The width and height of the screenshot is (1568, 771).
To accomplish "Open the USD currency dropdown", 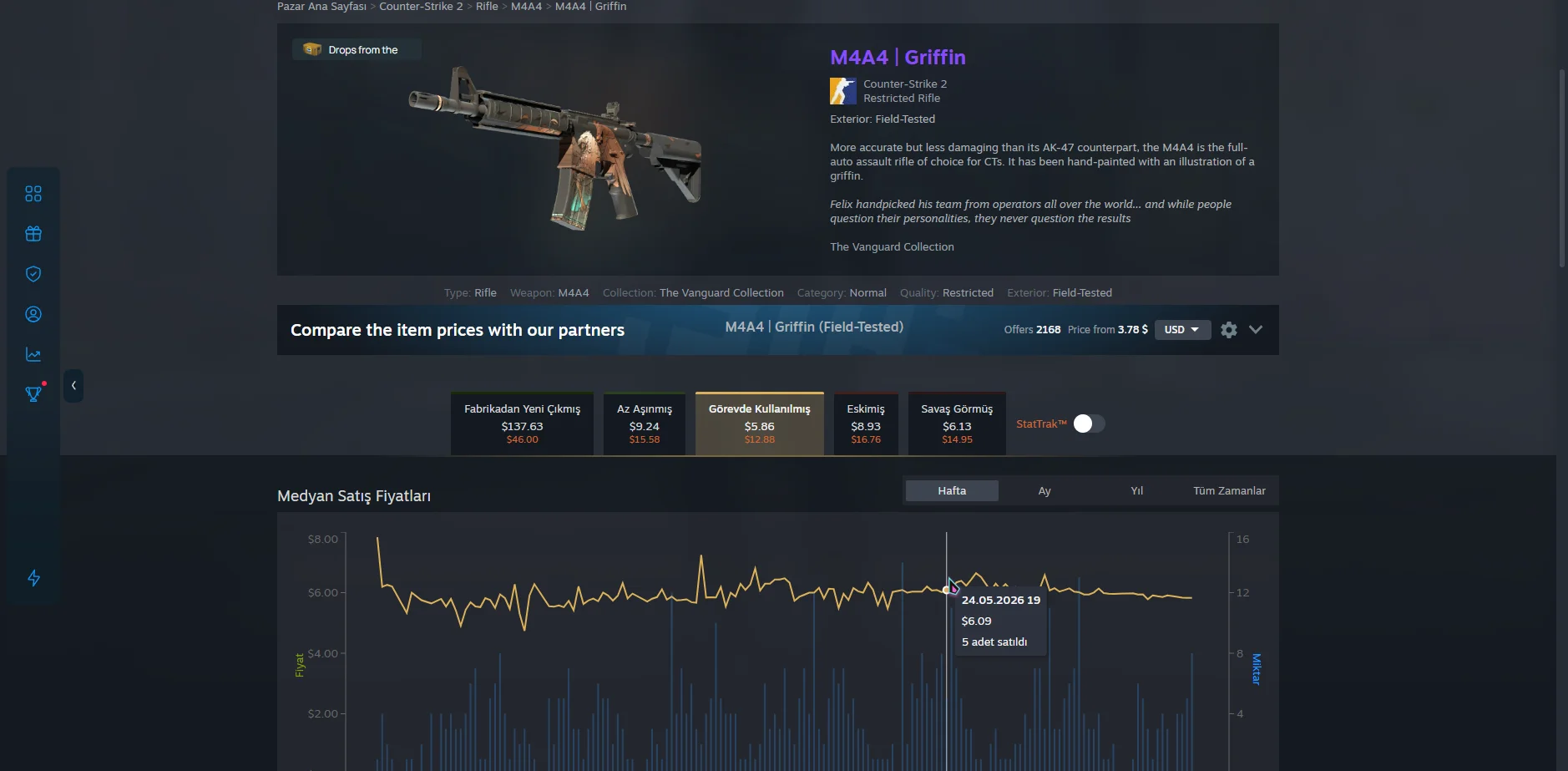I will click(x=1182, y=330).
